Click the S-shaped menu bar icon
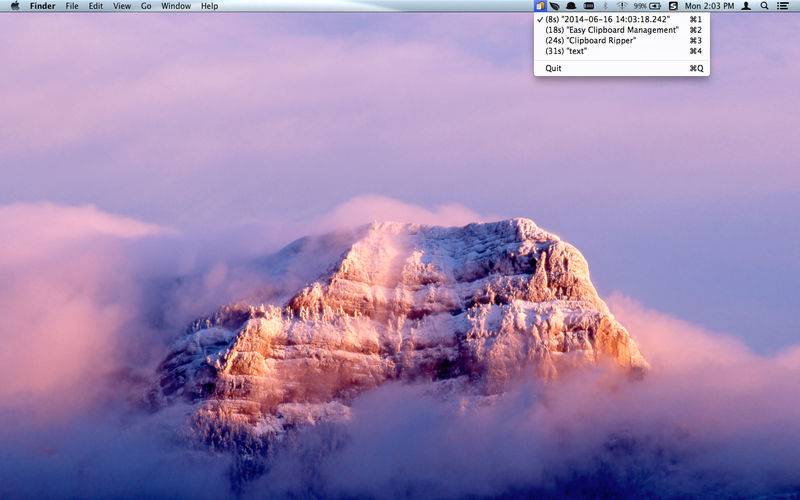This screenshot has height=500, width=800. pyautogui.click(x=673, y=6)
